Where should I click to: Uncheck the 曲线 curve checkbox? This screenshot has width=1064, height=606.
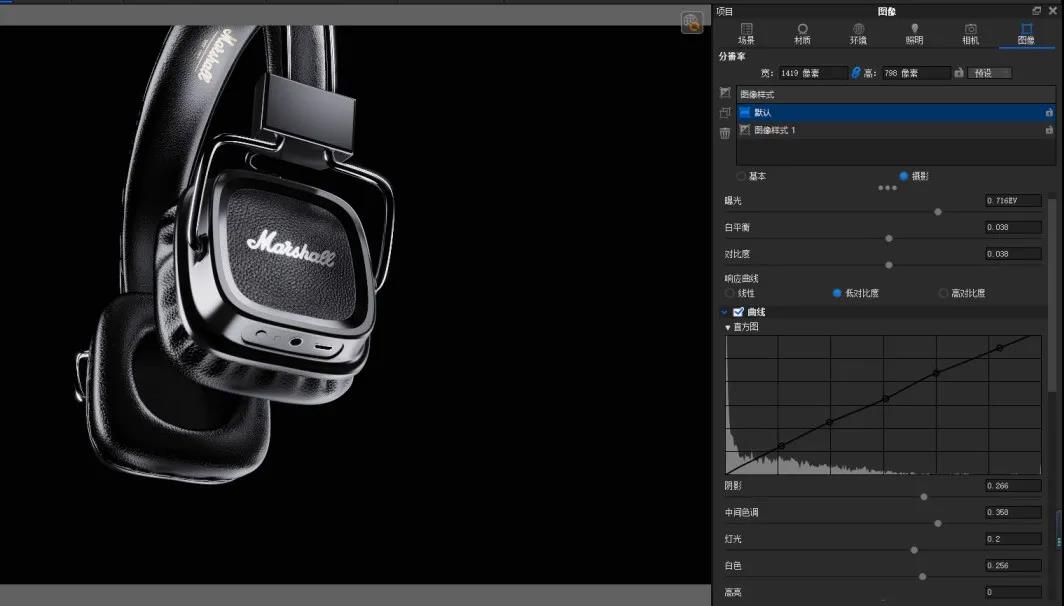point(739,312)
